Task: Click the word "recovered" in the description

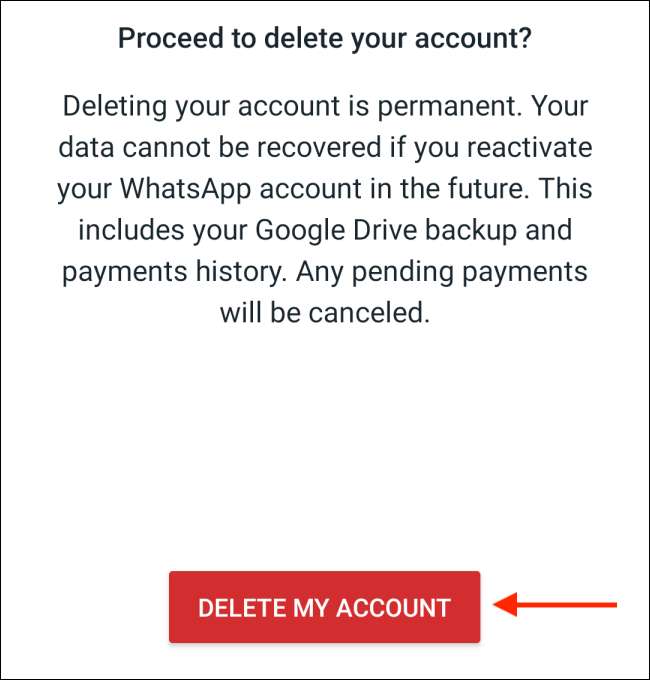Action: [x=325, y=148]
